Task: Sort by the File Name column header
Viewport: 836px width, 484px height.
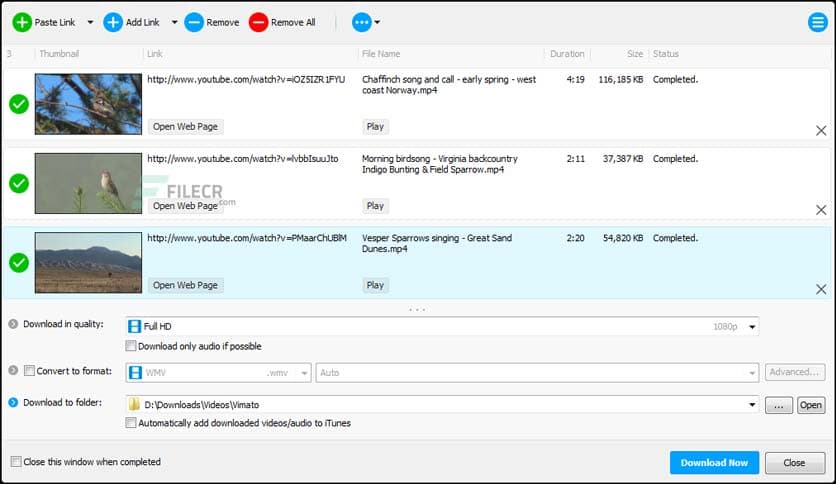Action: point(381,54)
